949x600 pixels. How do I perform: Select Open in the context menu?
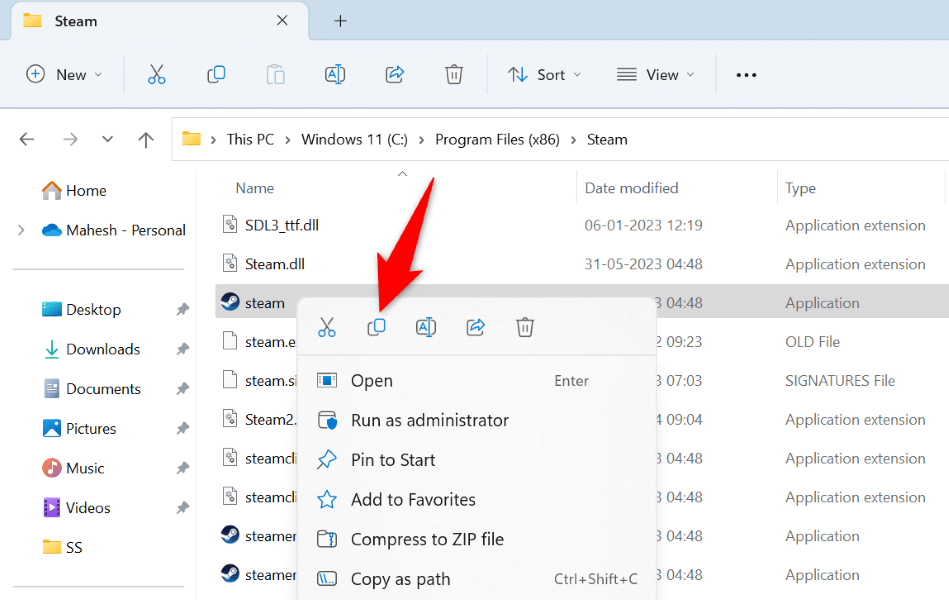coord(477,381)
